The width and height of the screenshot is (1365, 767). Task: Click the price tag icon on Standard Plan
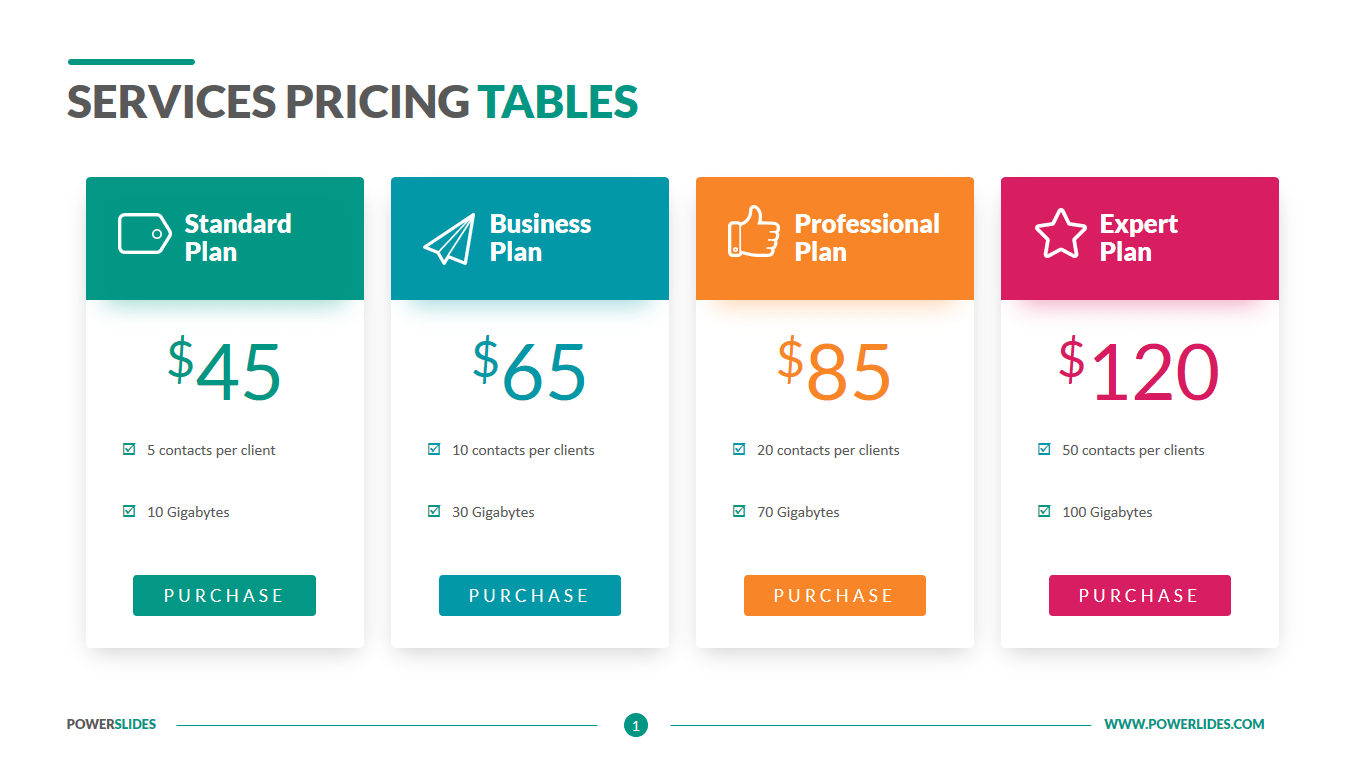point(145,234)
